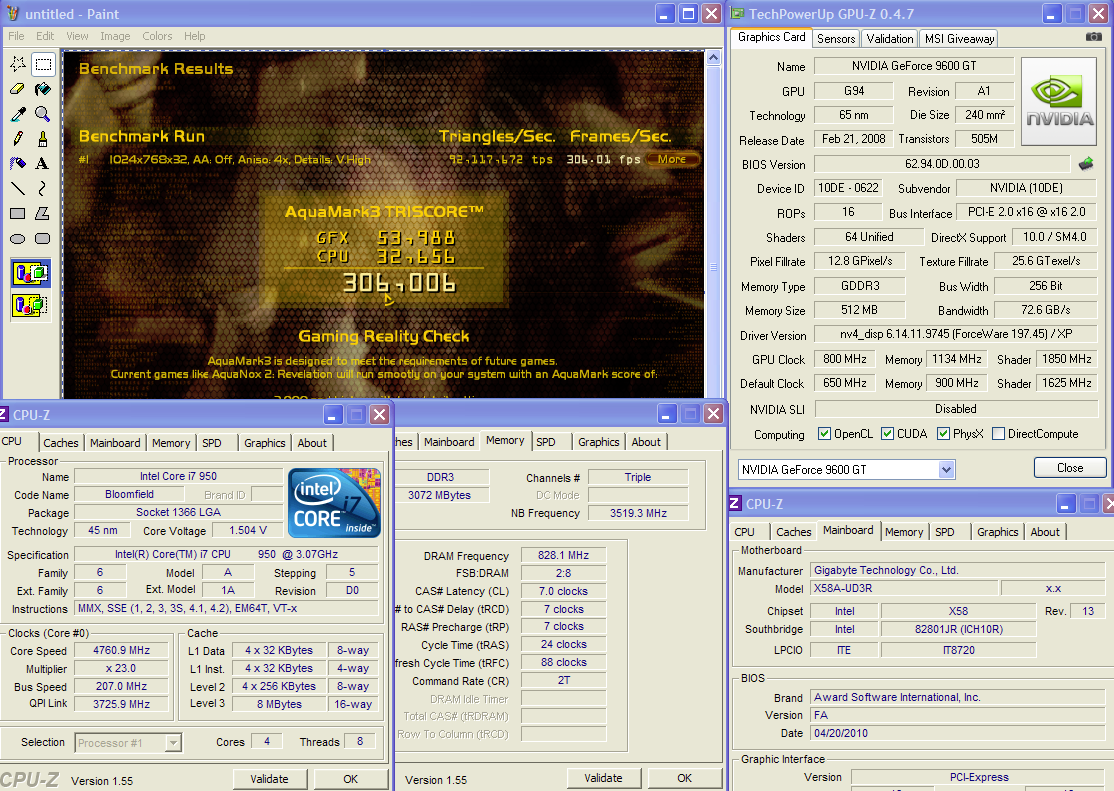Screen dimensions: 1114x791
Task: Choose opaque selection option in Paint toolbox
Action: pyautogui.click(x=31, y=274)
